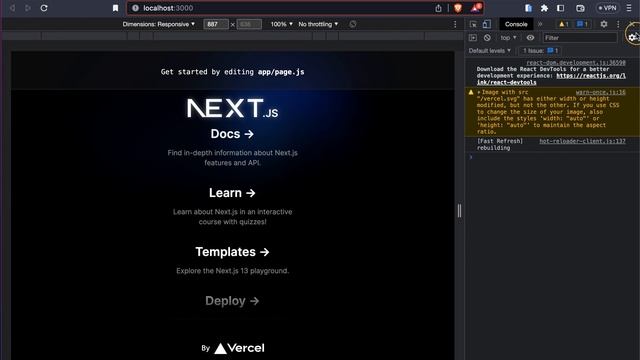The height and width of the screenshot is (360, 640).
Task: Open Brave Rewards triangle icon
Action: [x=476, y=8]
